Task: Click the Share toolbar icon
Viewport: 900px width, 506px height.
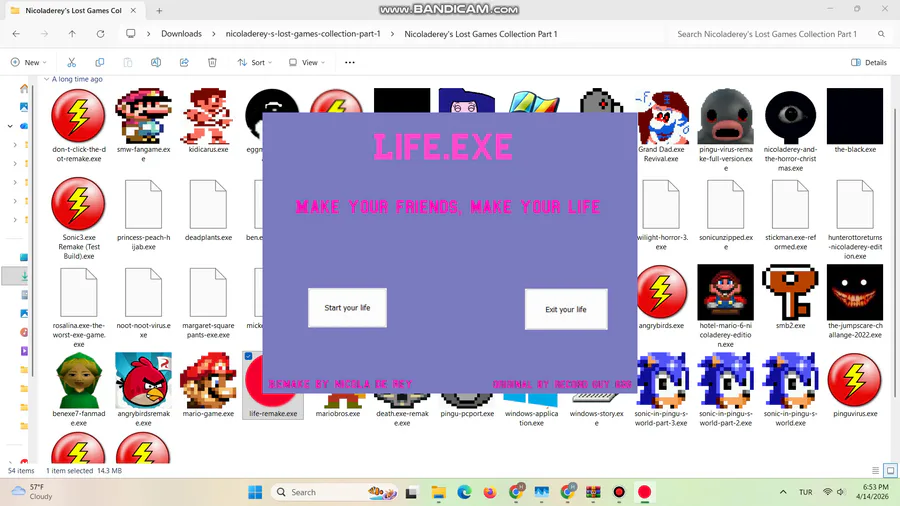Action: point(184,62)
